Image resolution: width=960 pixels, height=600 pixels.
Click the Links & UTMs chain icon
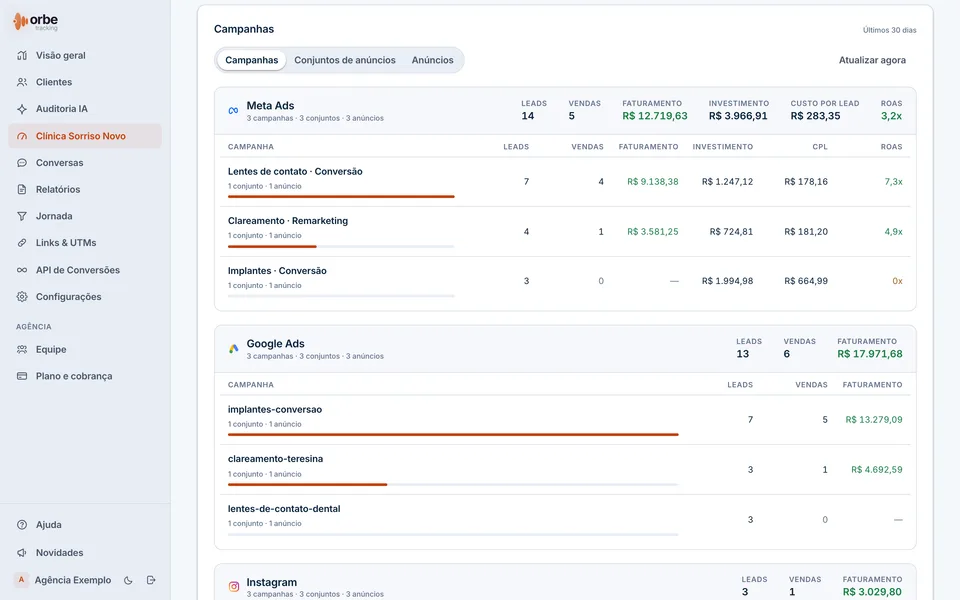tap(22, 243)
